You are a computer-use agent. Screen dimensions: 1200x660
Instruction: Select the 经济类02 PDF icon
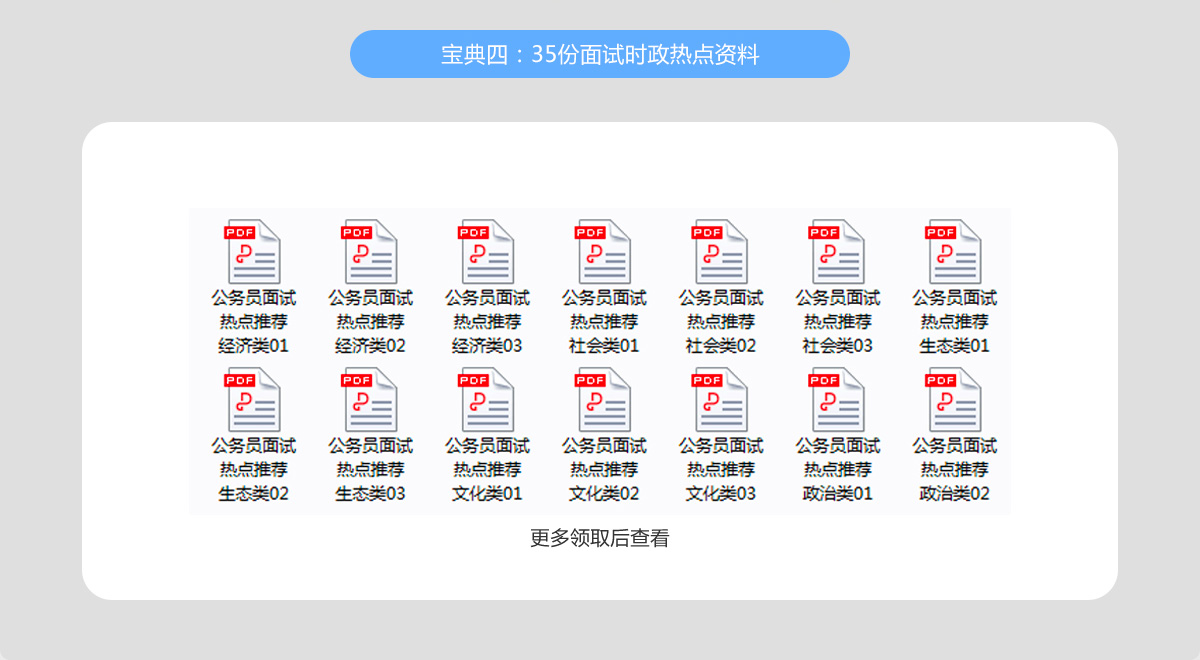[370, 252]
